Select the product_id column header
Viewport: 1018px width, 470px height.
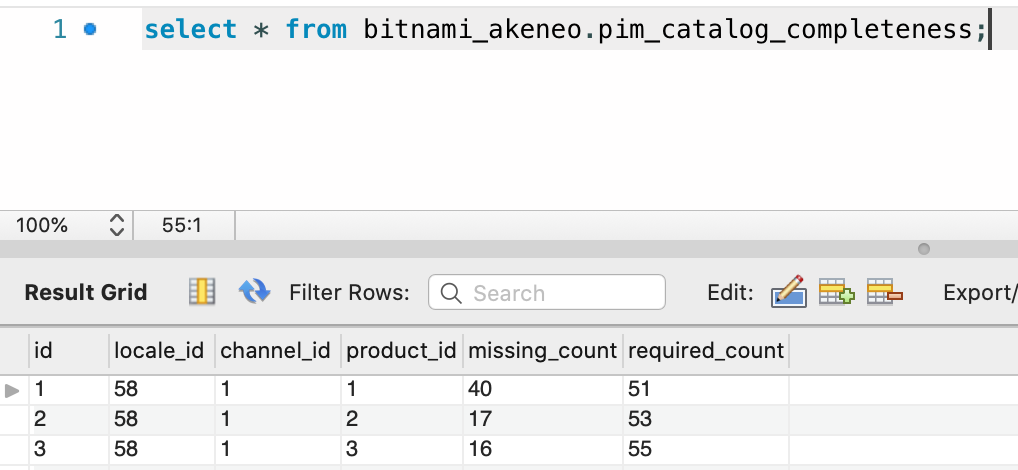(x=402, y=351)
